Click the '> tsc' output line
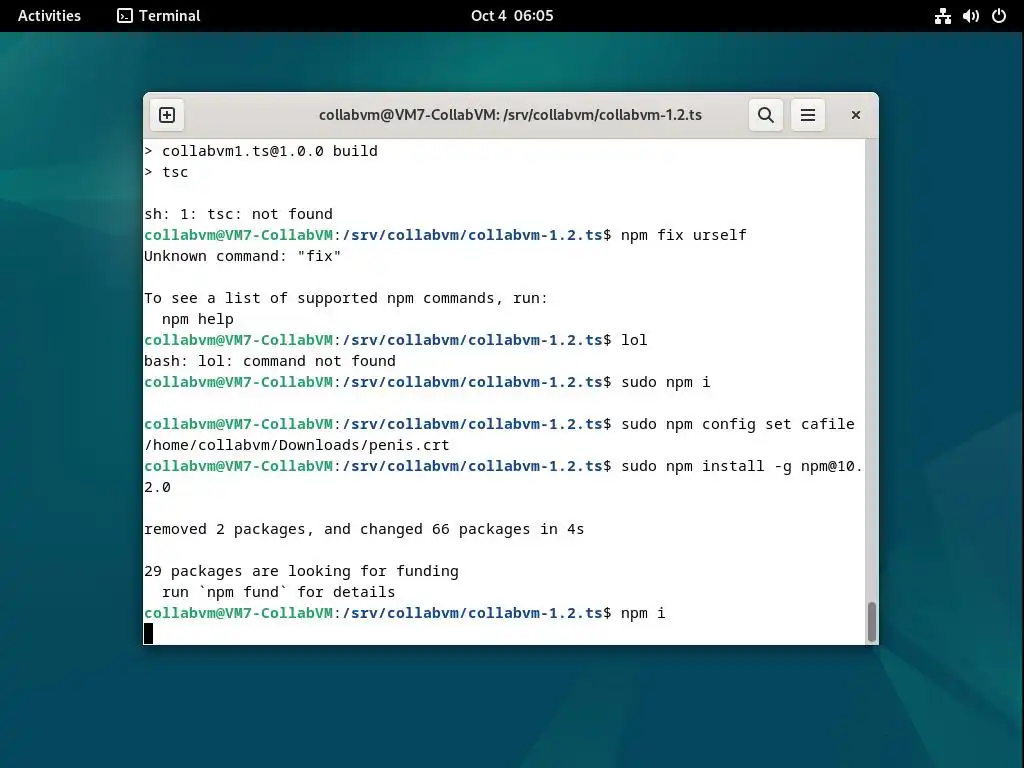The width and height of the screenshot is (1024, 768). (166, 172)
